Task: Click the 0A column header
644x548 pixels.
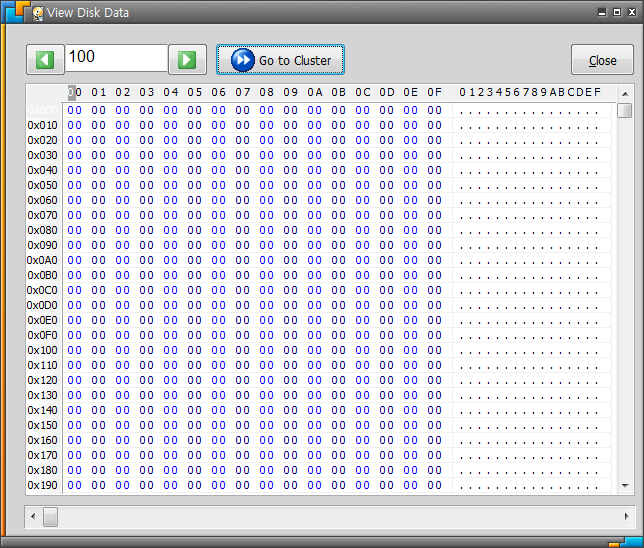Action: click(x=314, y=92)
